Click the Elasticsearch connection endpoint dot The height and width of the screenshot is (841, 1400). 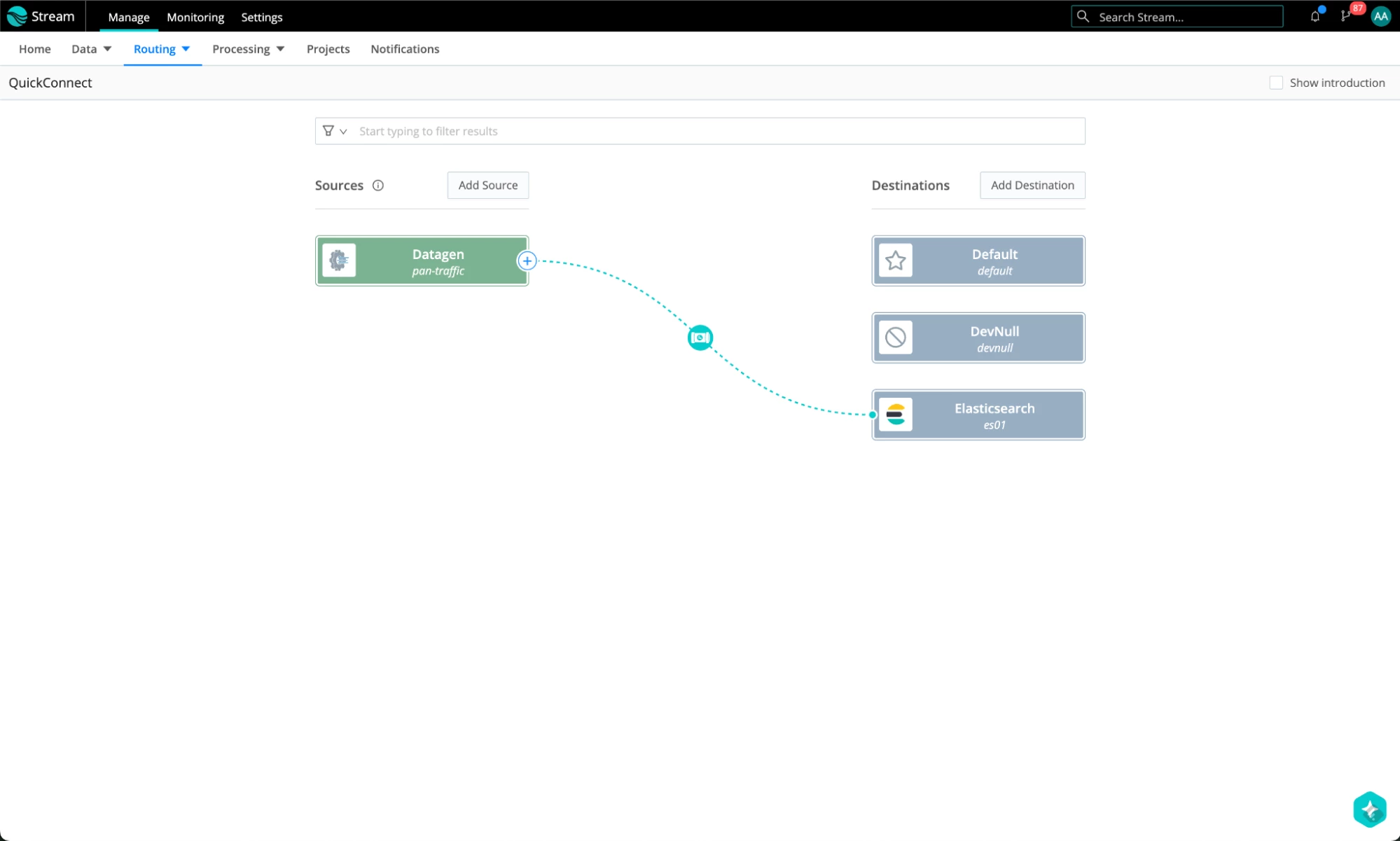point(873,415)
